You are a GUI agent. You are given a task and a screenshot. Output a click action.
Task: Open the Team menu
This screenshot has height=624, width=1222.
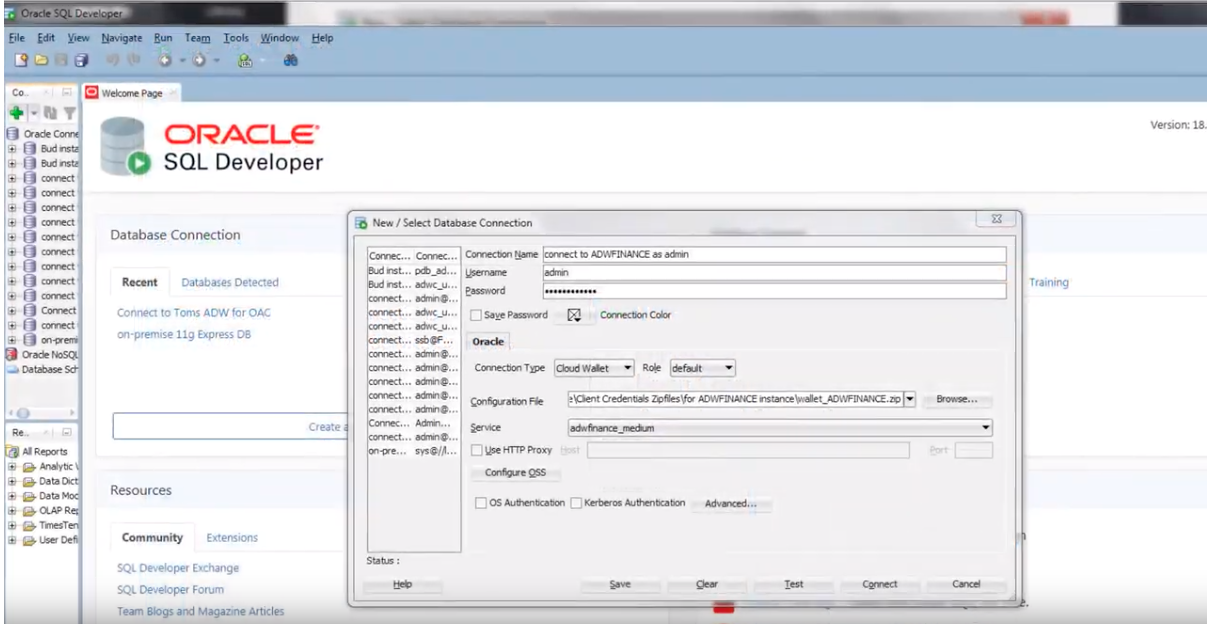coord(198,38)
